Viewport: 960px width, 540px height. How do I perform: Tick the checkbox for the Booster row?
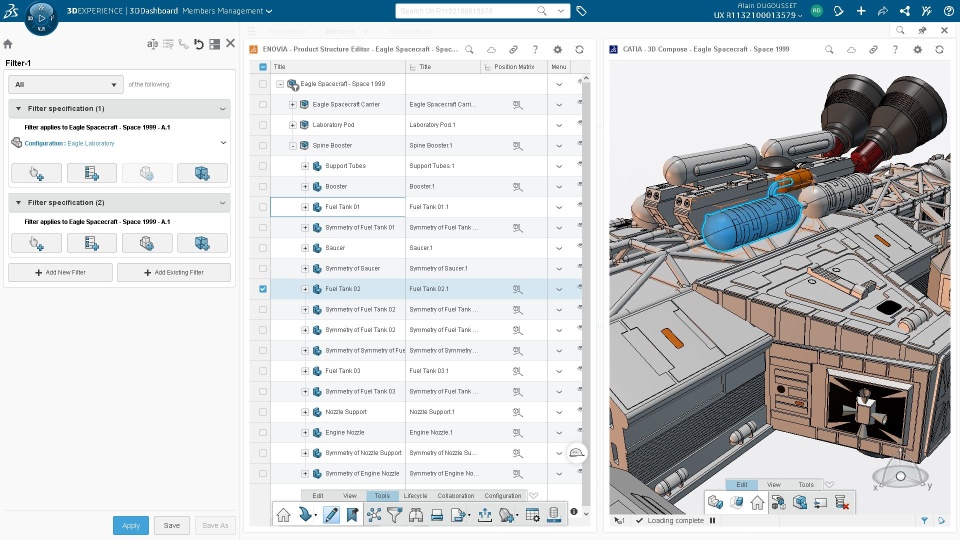coord(263,186)
